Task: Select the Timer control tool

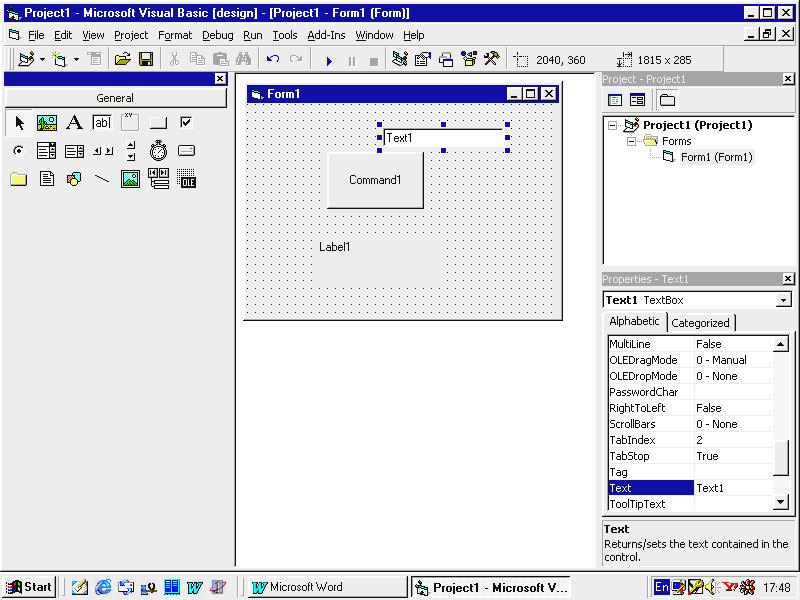Action: pos(158,151)
